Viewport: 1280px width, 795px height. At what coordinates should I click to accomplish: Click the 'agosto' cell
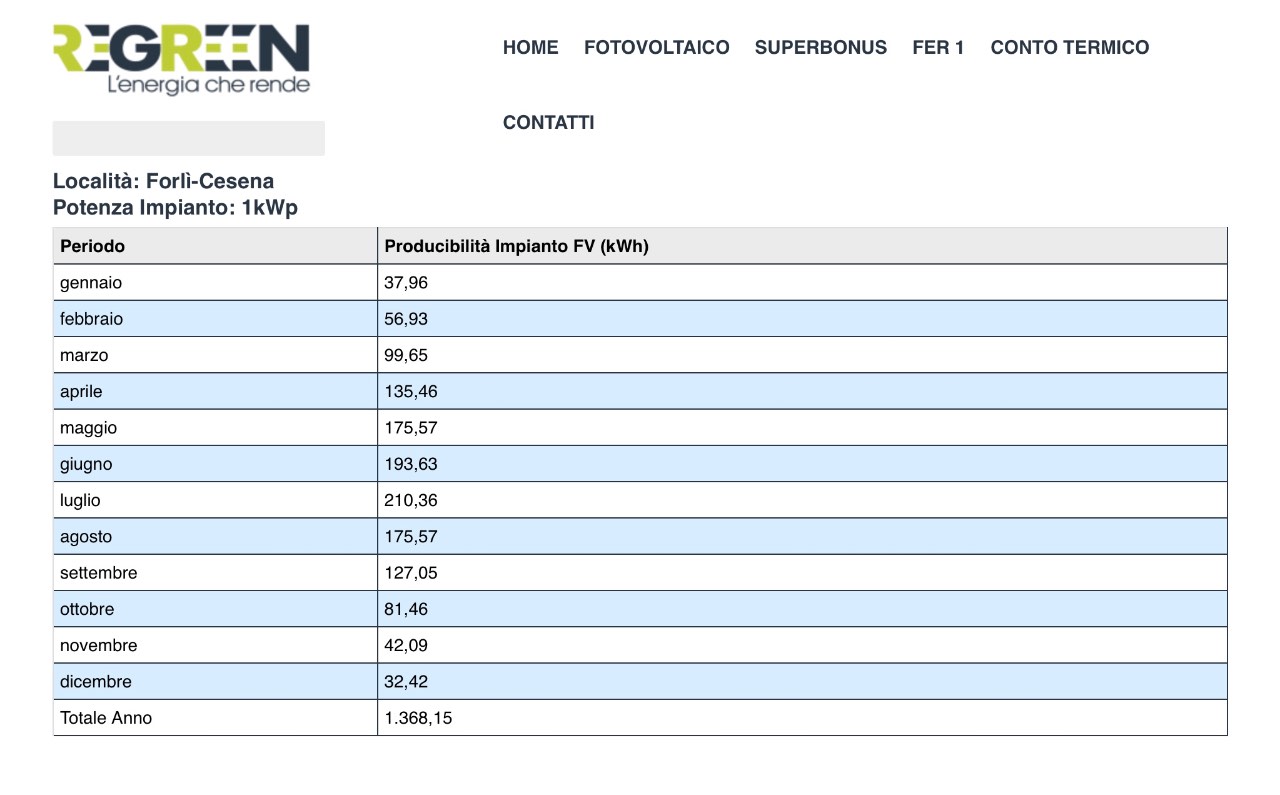215,536
